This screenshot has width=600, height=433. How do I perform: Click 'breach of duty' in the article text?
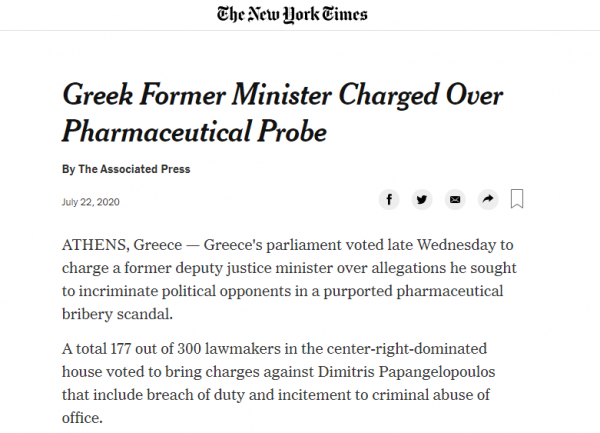213,396
